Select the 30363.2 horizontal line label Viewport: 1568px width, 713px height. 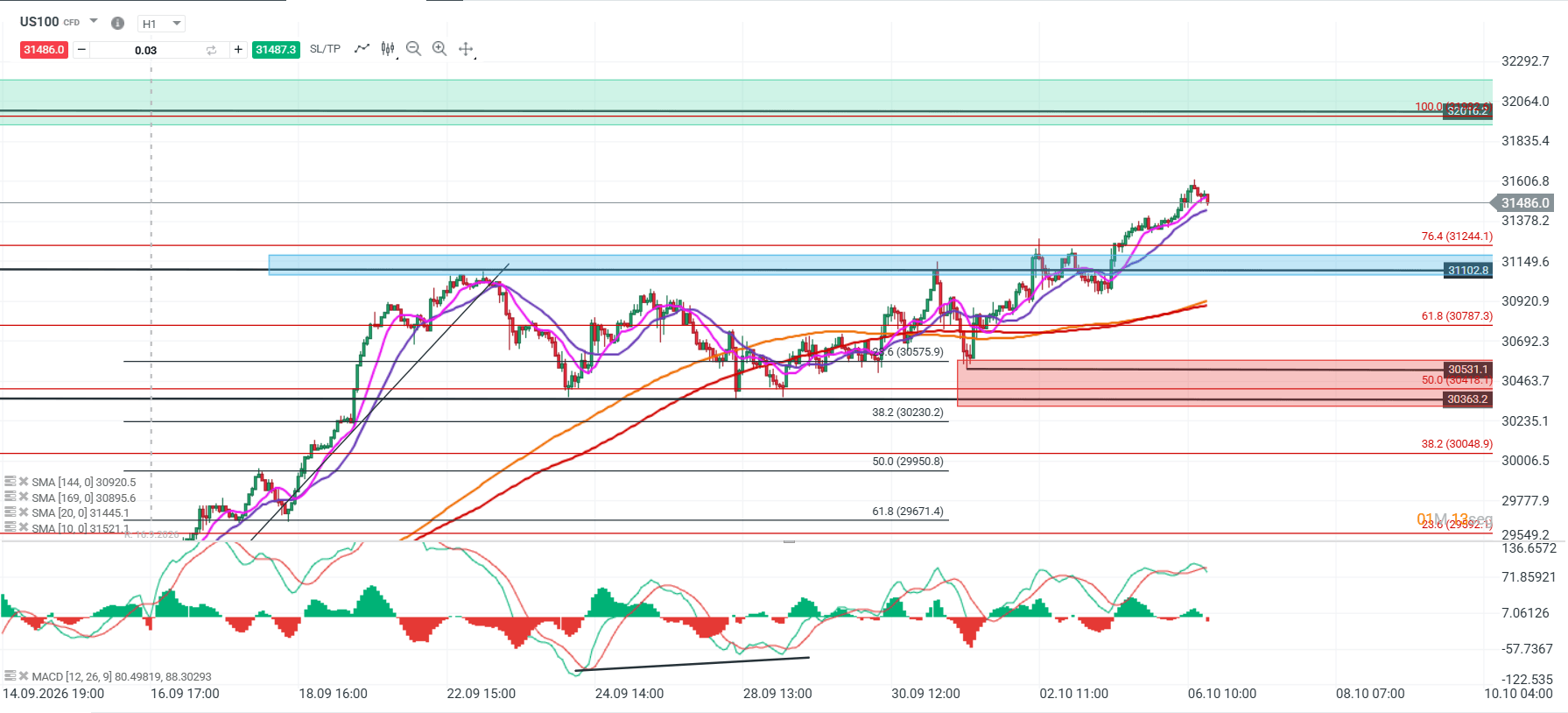coord(1468,399)
